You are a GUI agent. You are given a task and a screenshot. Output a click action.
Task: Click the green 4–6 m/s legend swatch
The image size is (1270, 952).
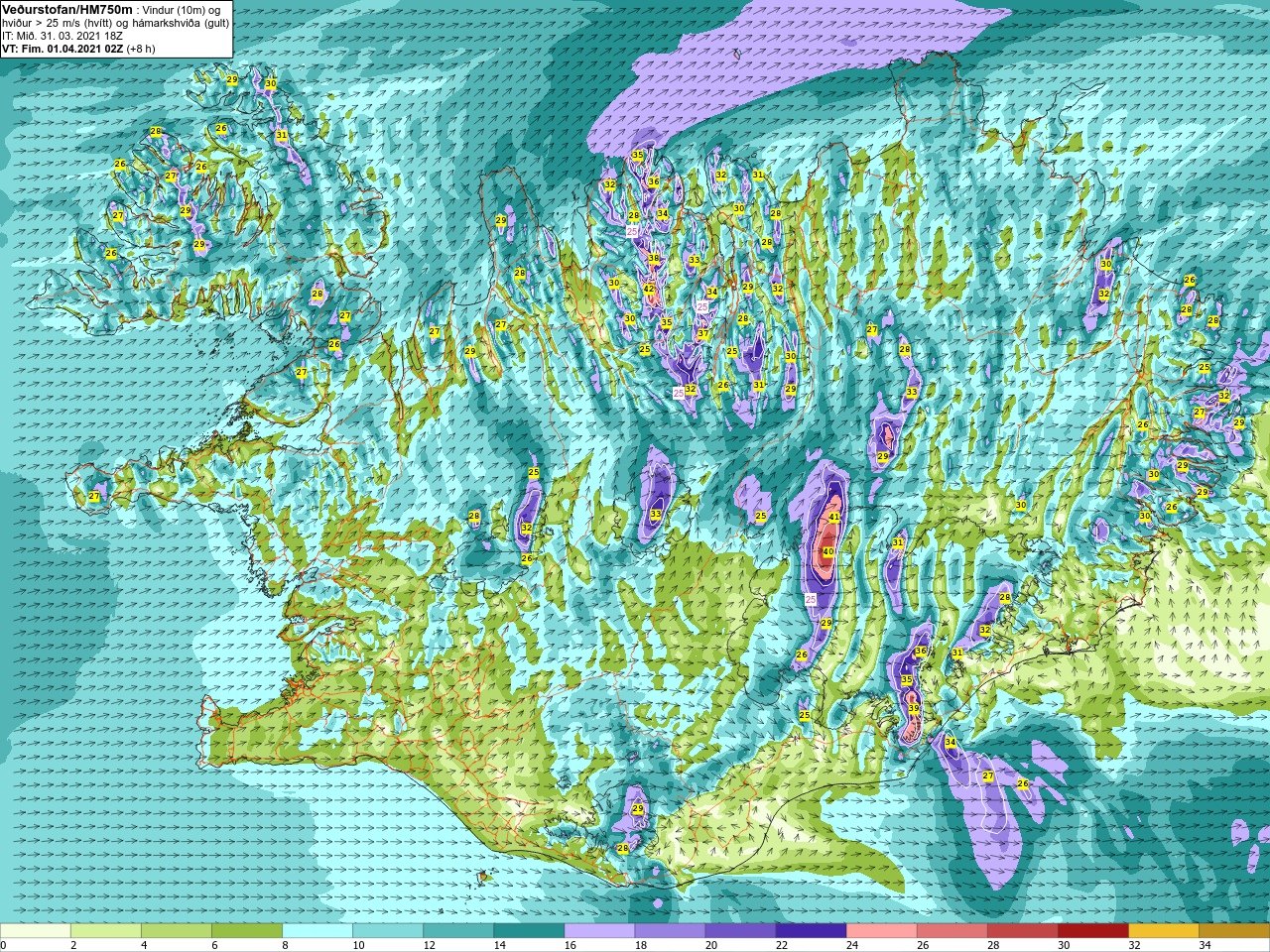177,931
